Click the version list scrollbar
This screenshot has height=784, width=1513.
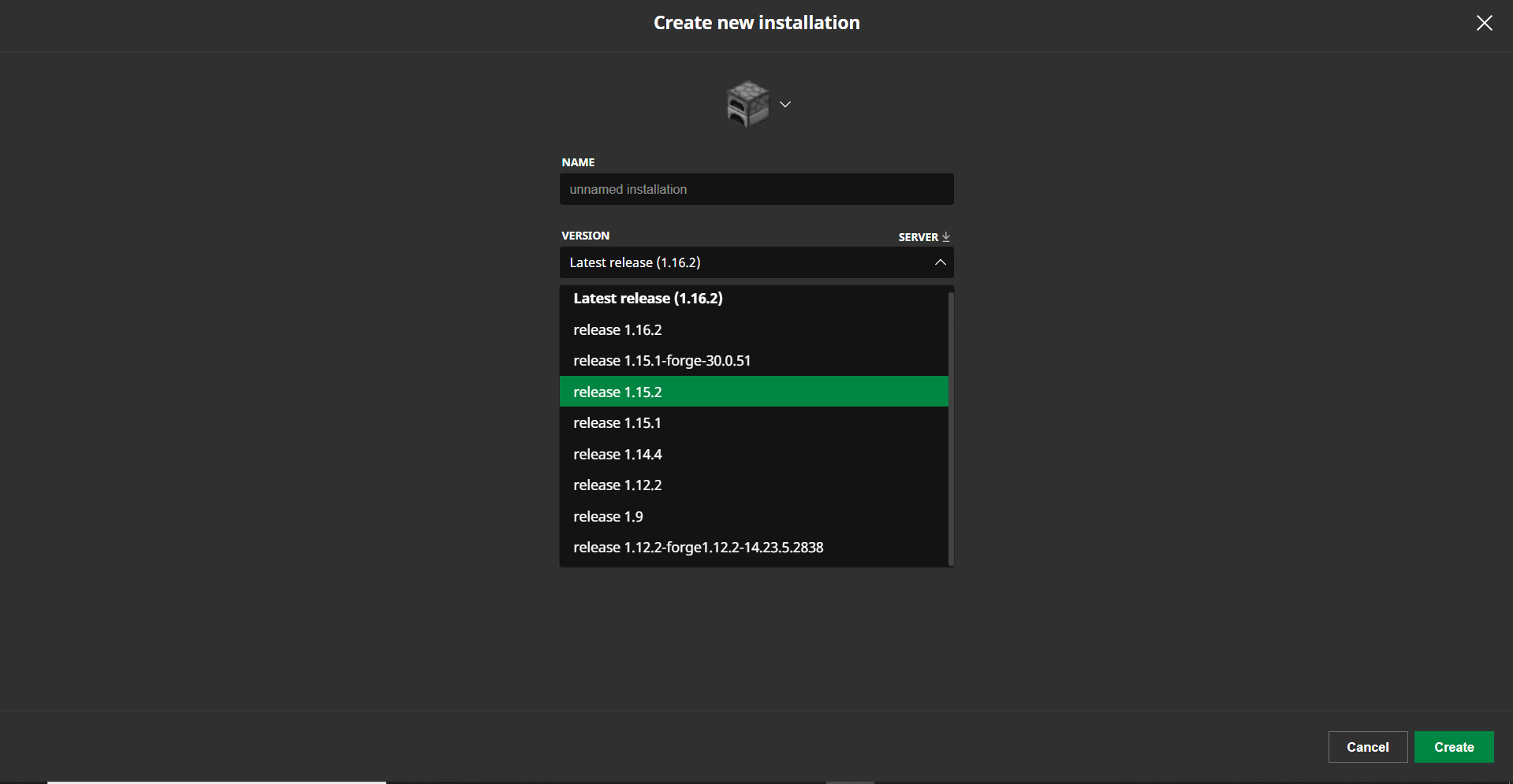[951, 425]
